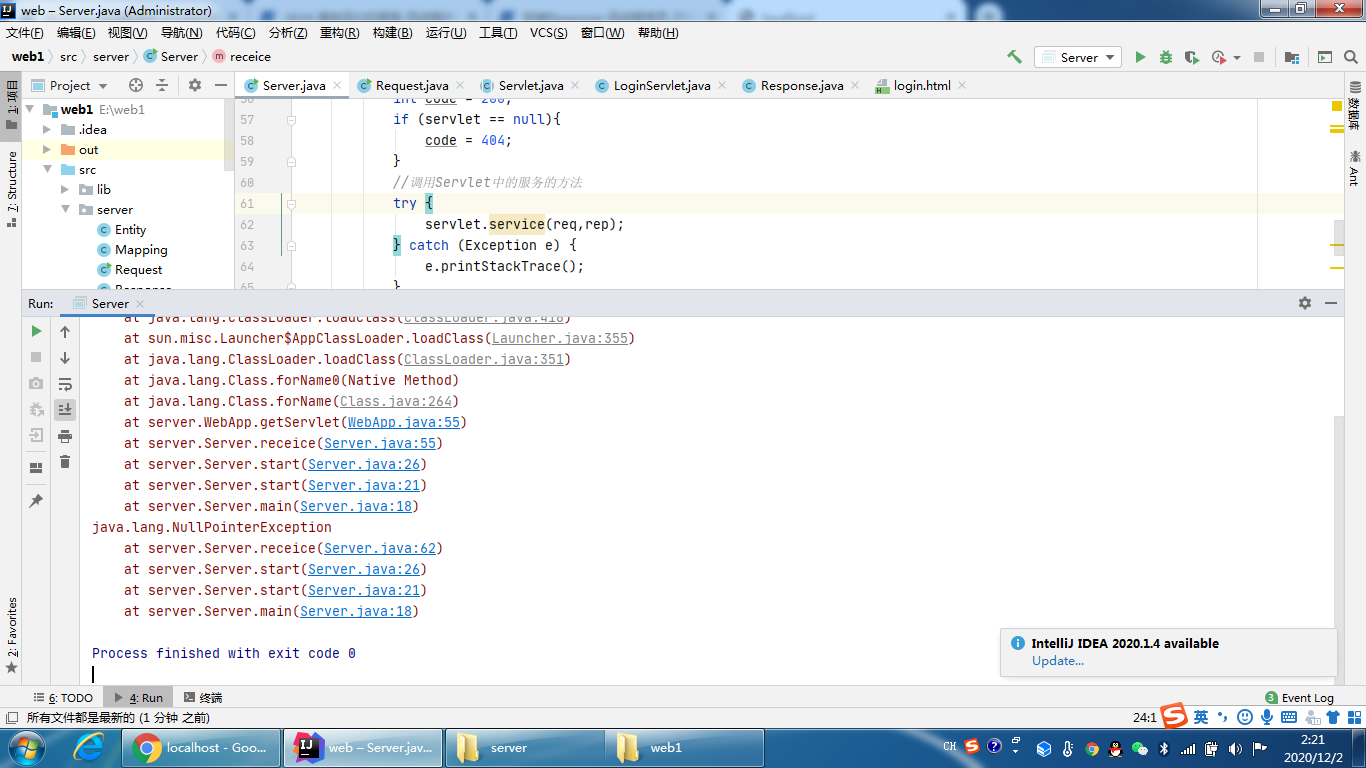Open Project Structure icon in toolbar

[1292, 57]
